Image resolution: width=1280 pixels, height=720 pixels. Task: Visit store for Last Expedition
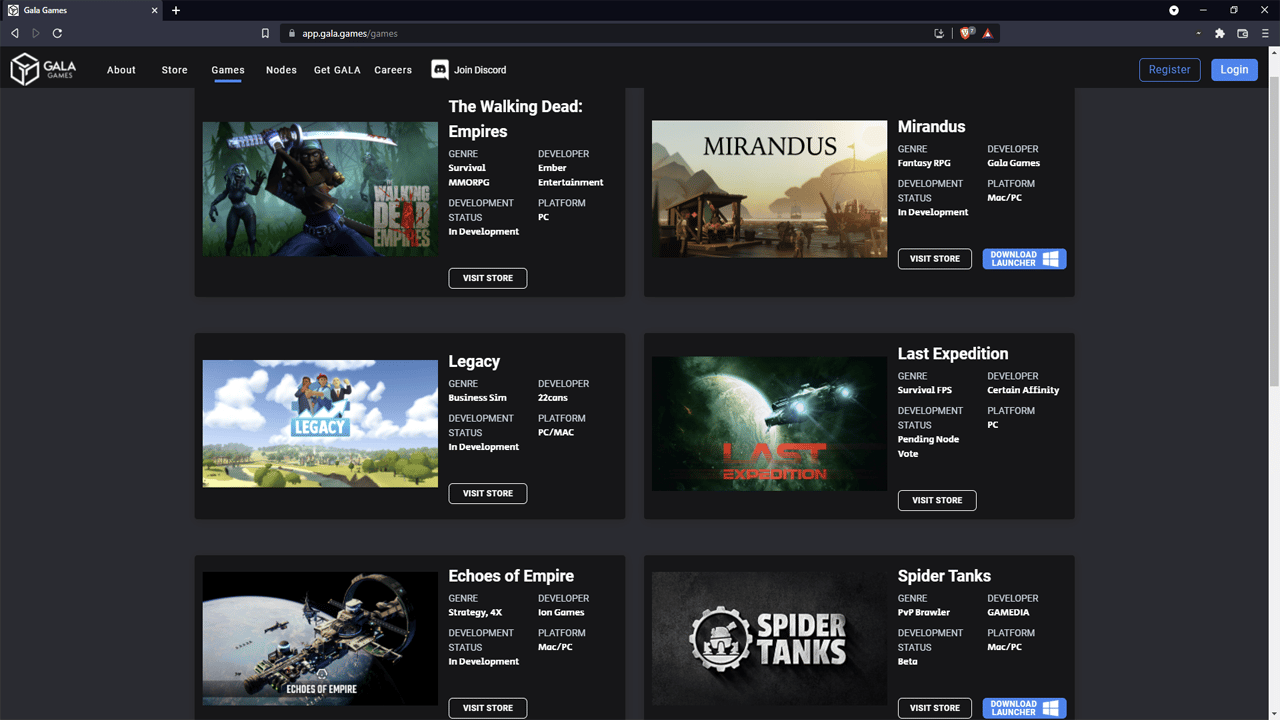coord(937,500)
